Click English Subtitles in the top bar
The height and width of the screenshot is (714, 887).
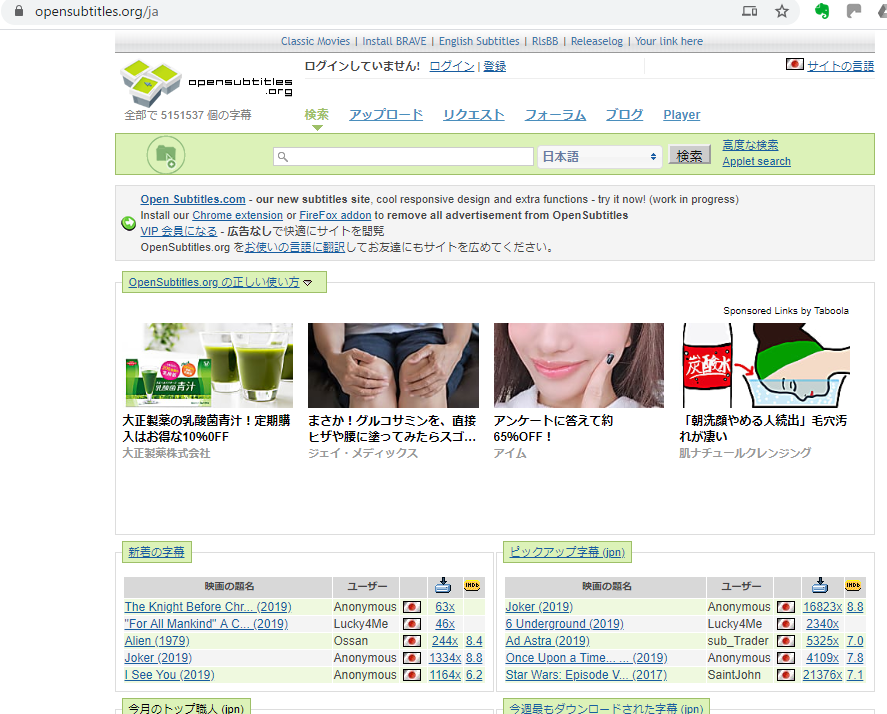pyautogui.click(x=479, y=41)
